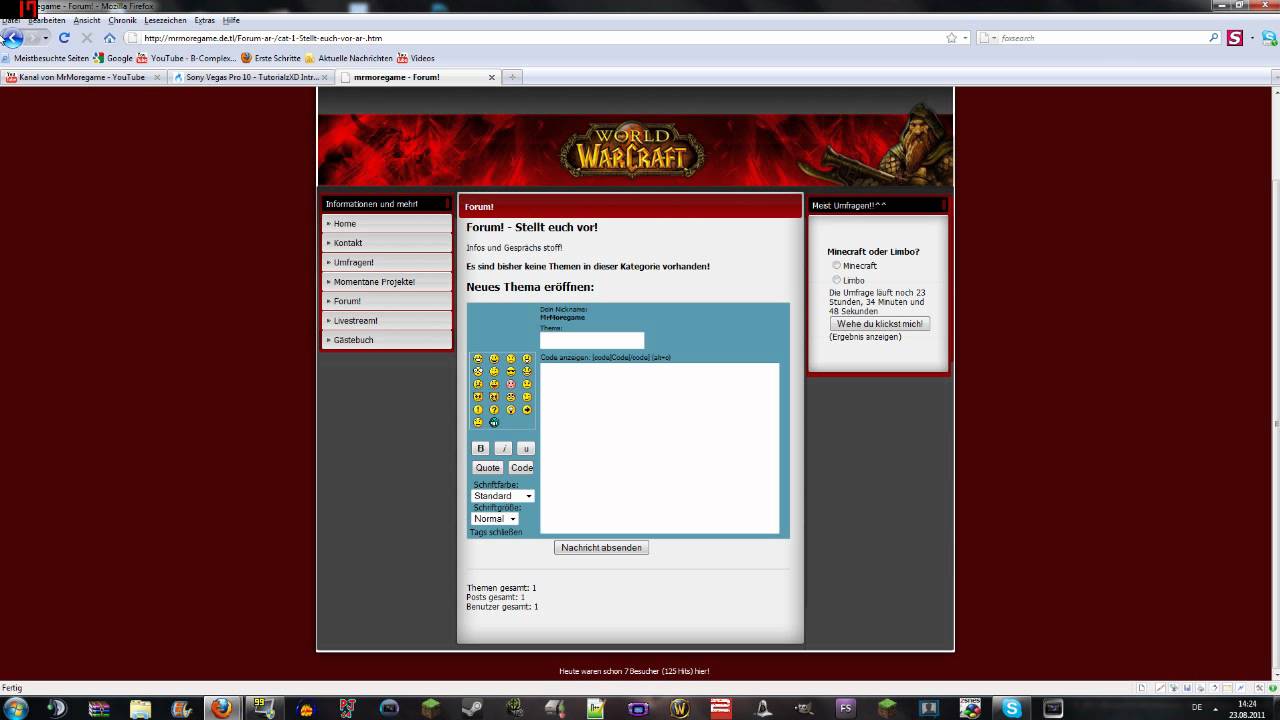Open the Hilfe menu
Image resolution: width=1280 pixels, height=720 pixels.
[x=231, y=20]
